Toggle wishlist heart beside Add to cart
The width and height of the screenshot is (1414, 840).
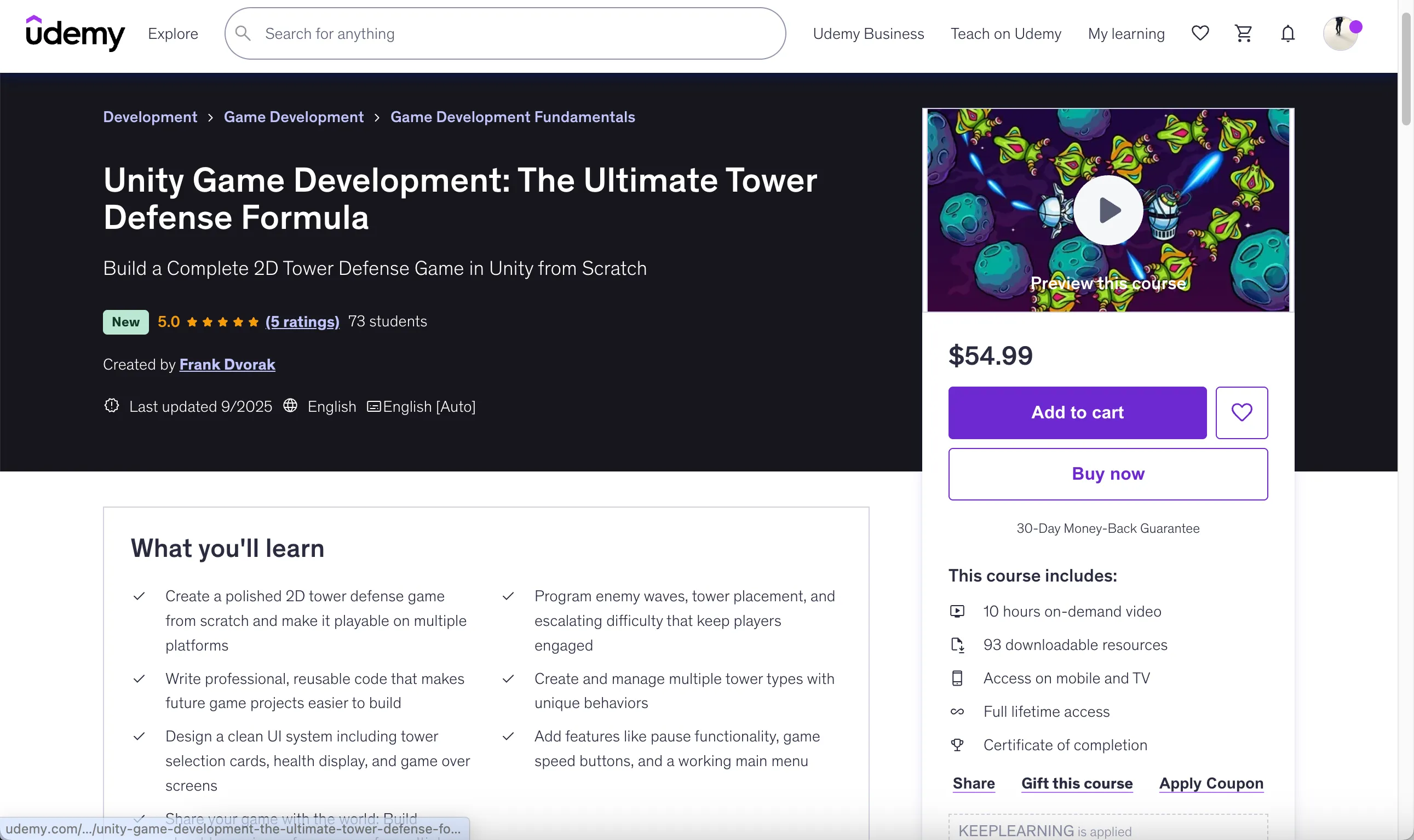[x=1241, y=413]
